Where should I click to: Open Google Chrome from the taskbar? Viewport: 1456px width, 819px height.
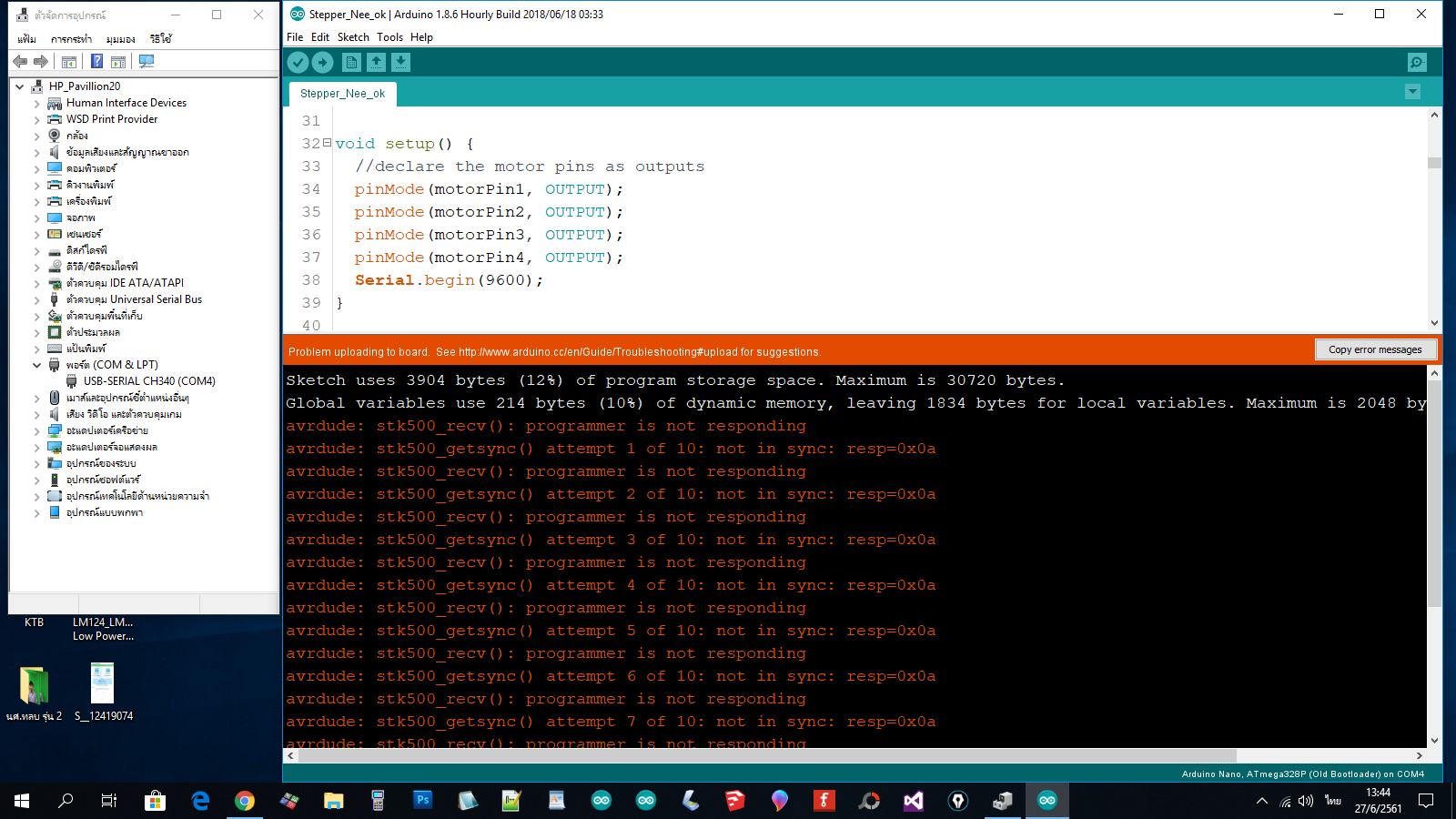245,801
